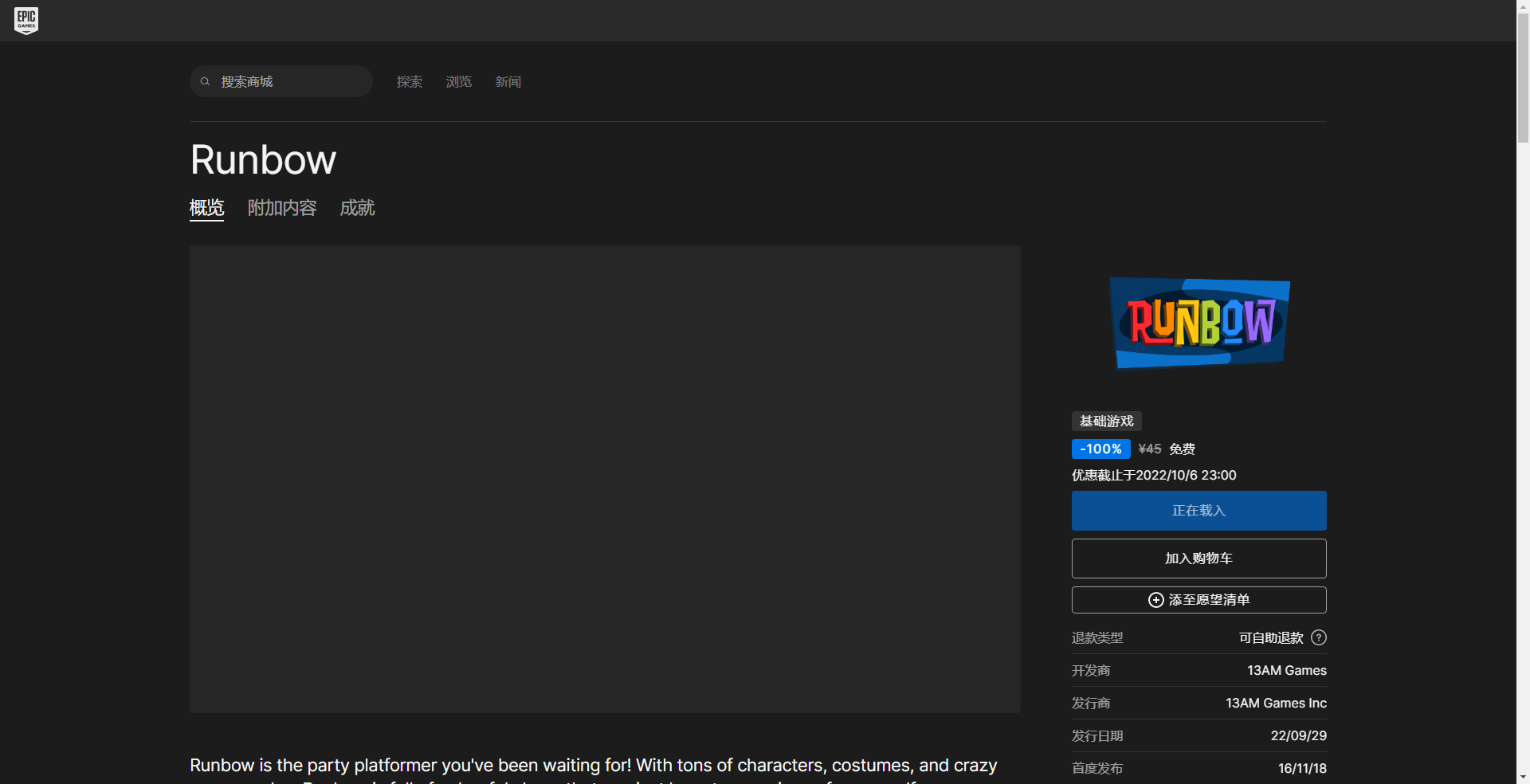This screenshot has height=784, width=1530.
Task: Click the 发行日期 label
Action: [1097, 735]
